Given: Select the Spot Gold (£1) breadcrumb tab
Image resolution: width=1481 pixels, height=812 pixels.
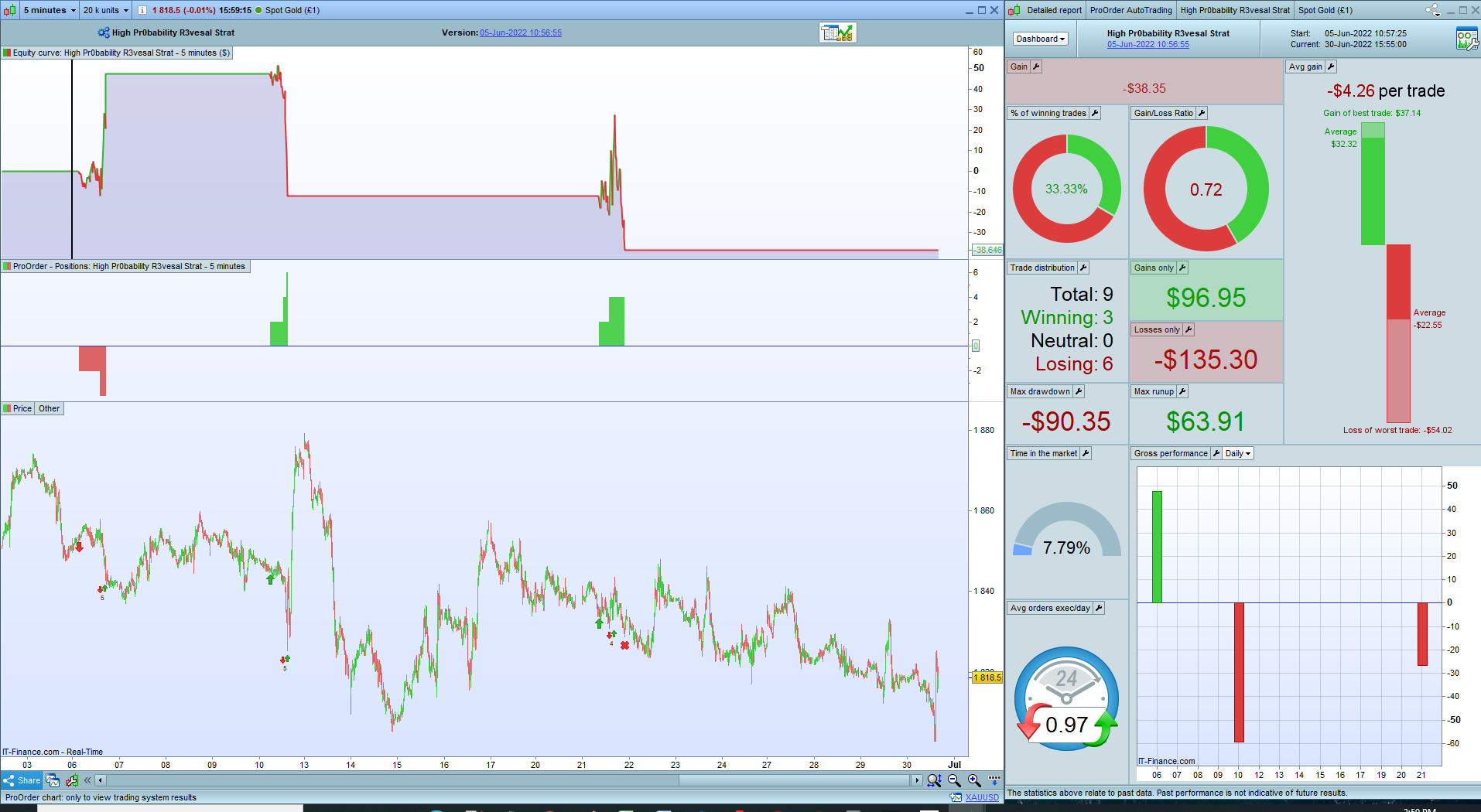Looking at the screenshot, I should [1325, 10].
